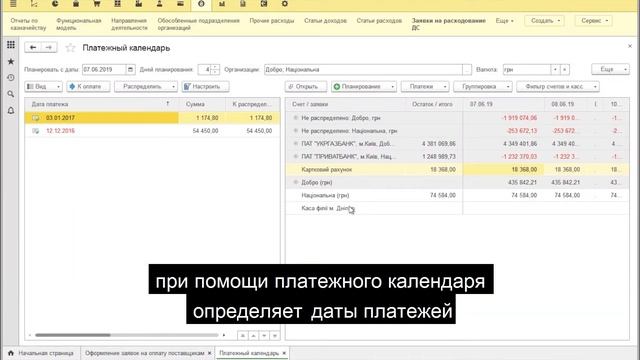Open the Создать dropdown in top panel
This screenshot has height=360, width=640.
(544, 20)
